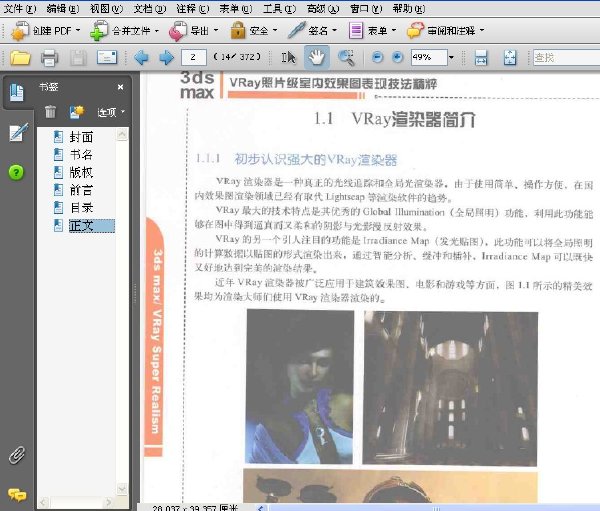The image size is (600, 511).
Task: Open the Forms dropdown arrow
Action: coord(394,30)
